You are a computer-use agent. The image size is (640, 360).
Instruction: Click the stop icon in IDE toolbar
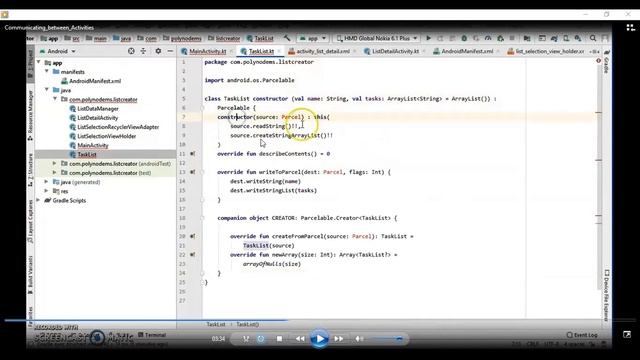coord(512,38)
